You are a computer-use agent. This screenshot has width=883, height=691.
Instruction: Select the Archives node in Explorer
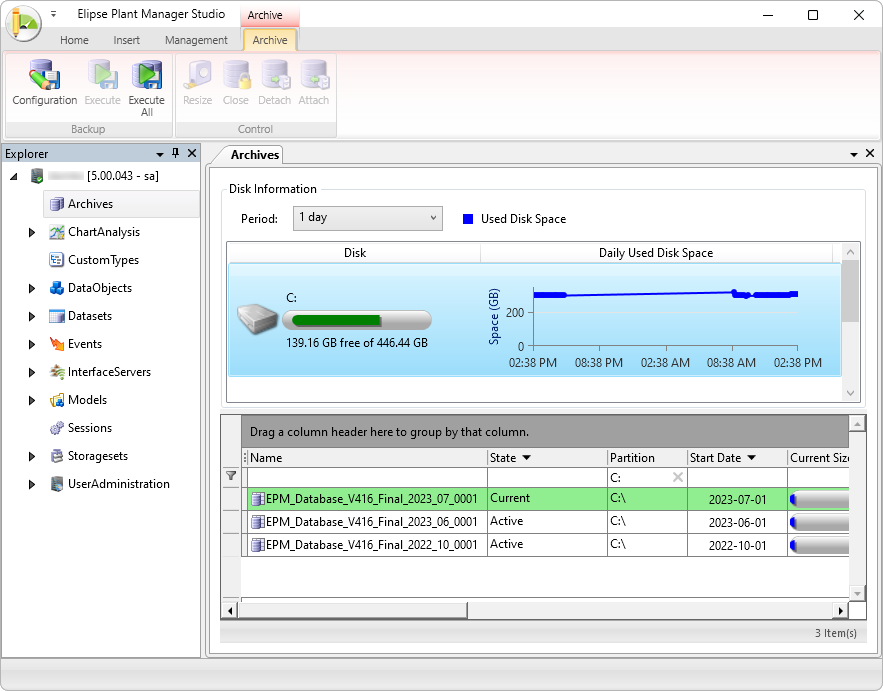[x=90, y=204]
